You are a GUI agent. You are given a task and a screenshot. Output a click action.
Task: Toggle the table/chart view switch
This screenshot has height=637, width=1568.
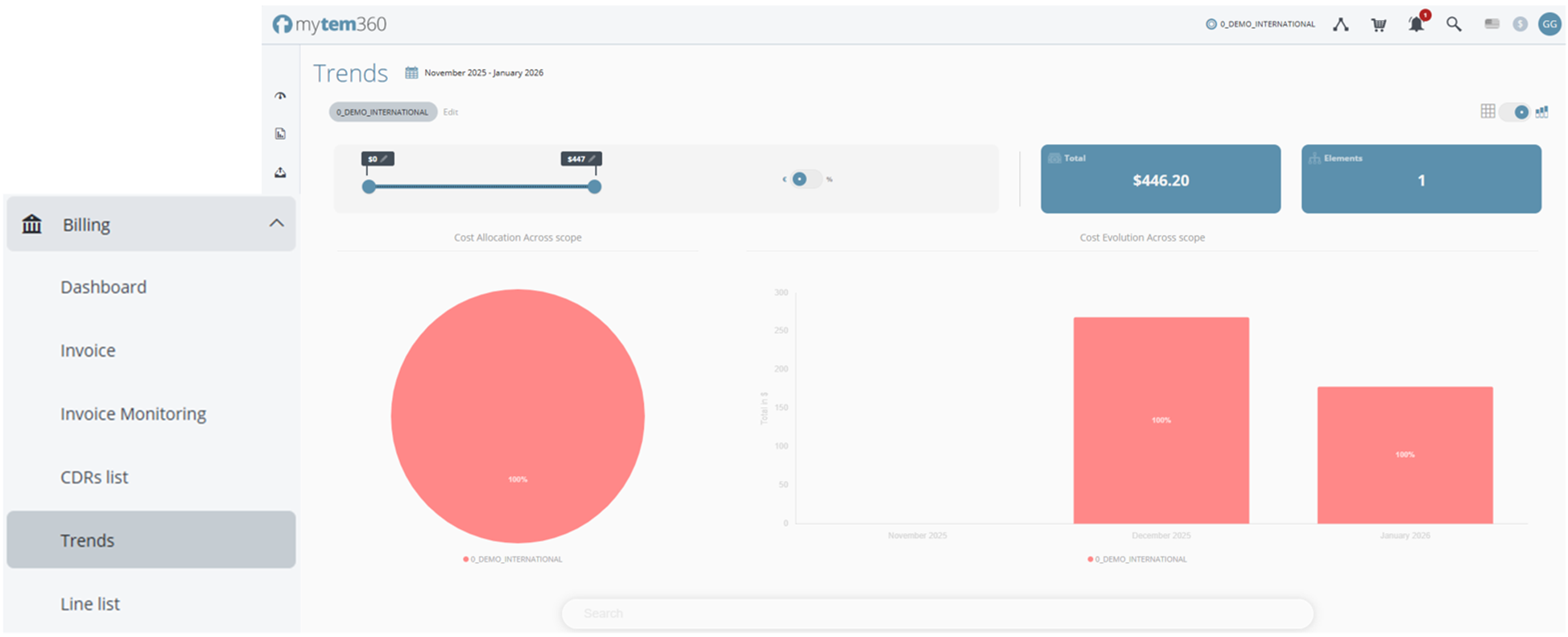pos(1514,112)
